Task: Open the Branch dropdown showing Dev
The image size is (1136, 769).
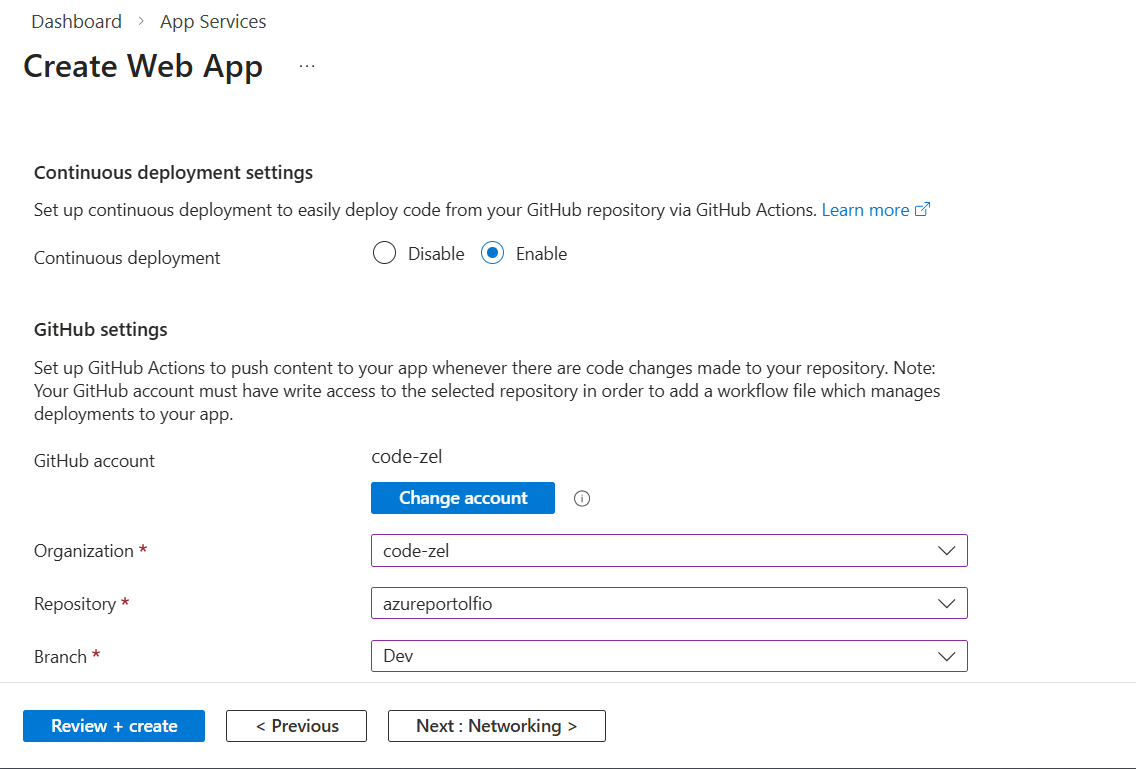Action: tap(668, 657)
